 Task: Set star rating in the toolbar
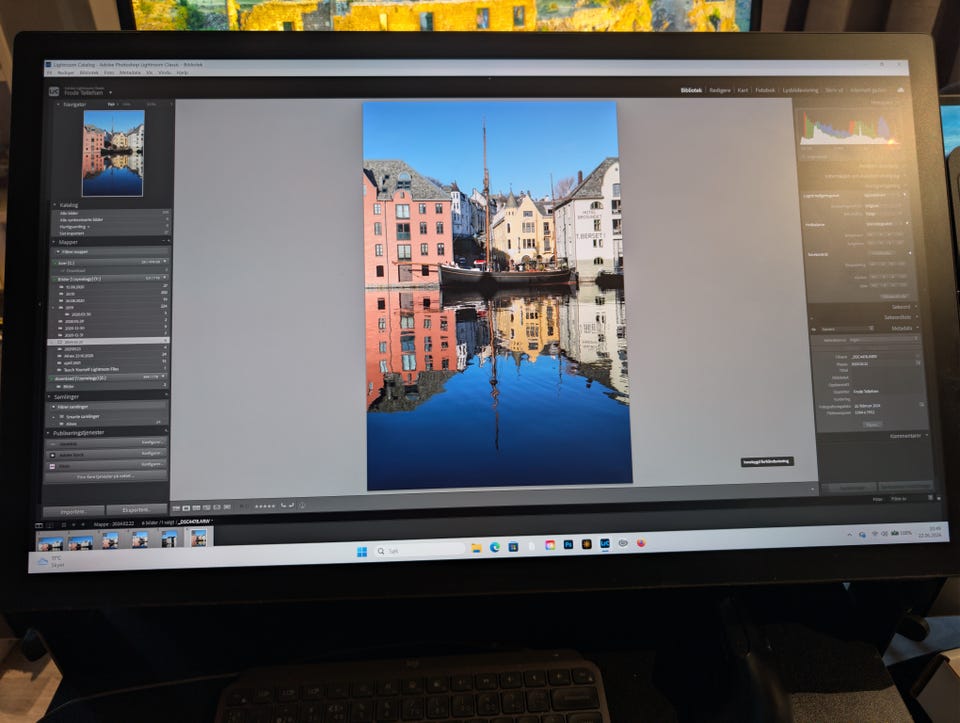(265, 506)
